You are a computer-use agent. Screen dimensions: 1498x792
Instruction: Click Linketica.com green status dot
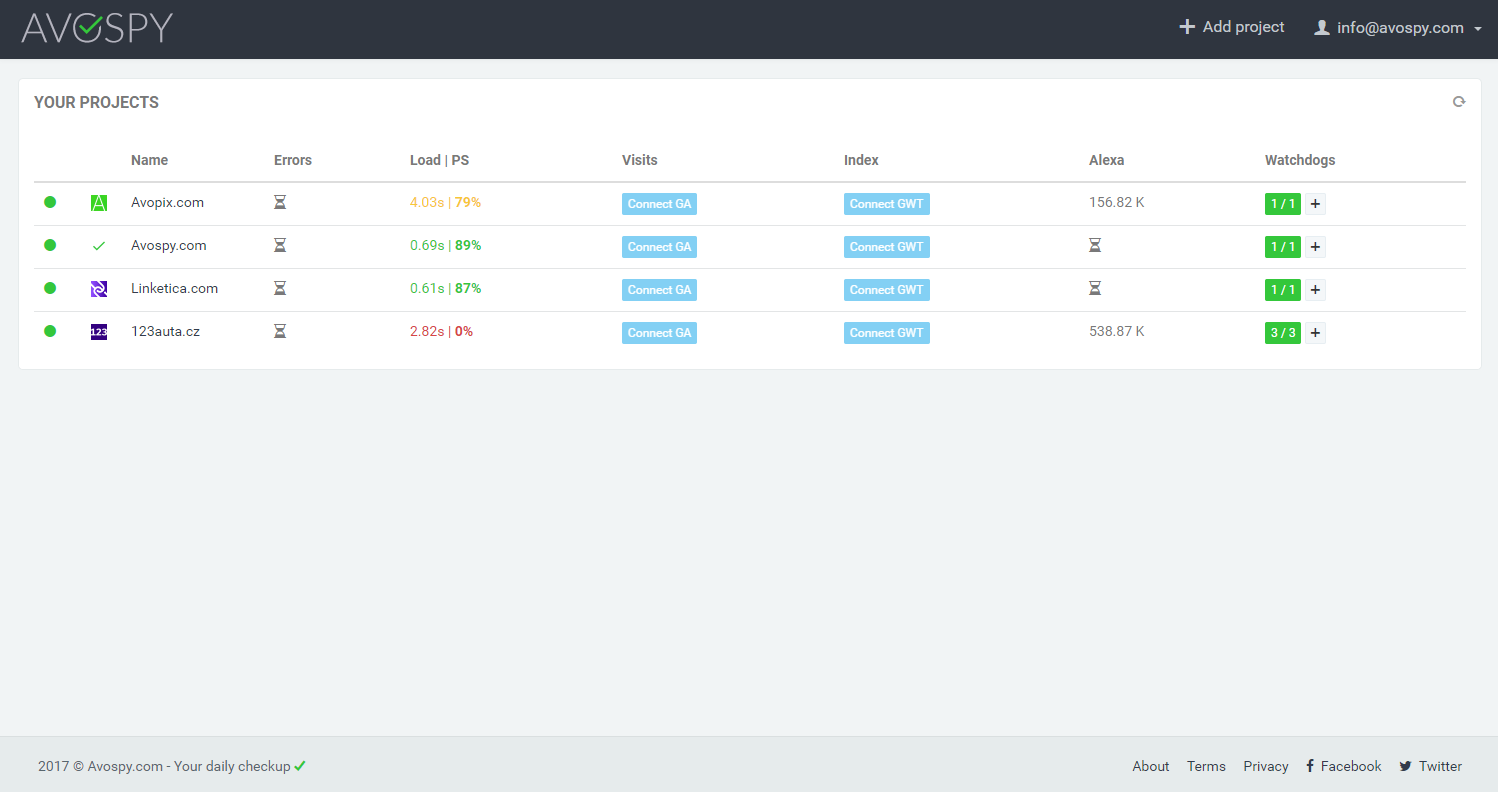pyautogui.click(x=50, y=288)
